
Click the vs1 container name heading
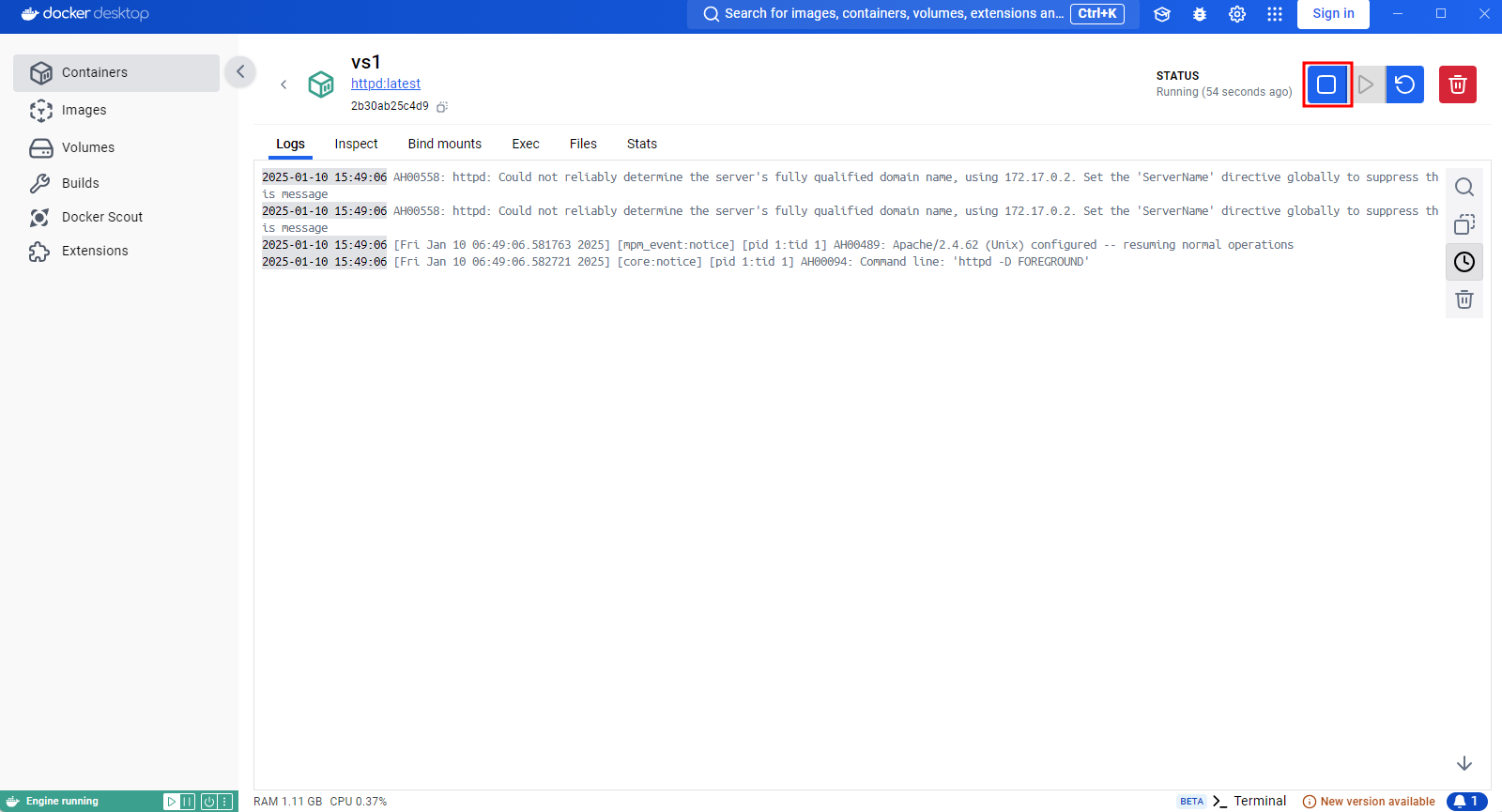(x=366, y=62)
